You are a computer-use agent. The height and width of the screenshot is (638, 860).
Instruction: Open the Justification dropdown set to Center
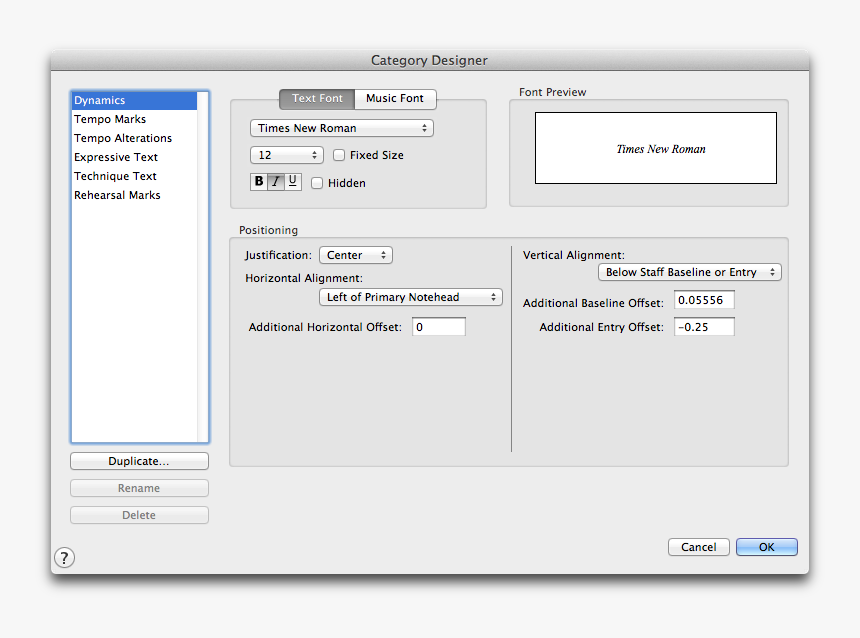pyautogui.click(x=355, y=255)
